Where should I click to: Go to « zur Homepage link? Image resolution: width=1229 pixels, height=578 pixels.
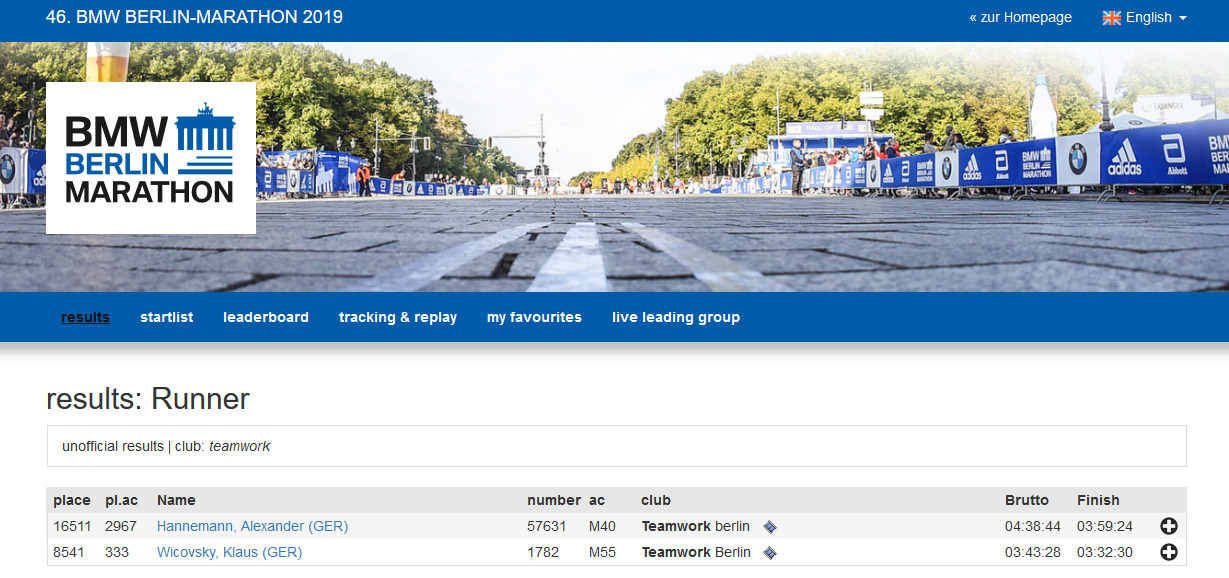pyautogui.click(x=1020, y=17)
